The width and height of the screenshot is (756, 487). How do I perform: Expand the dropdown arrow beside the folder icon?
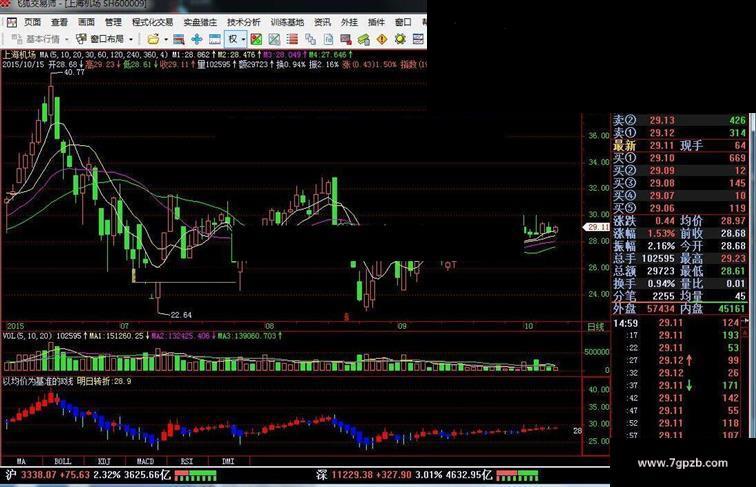[x=166, y=39]
